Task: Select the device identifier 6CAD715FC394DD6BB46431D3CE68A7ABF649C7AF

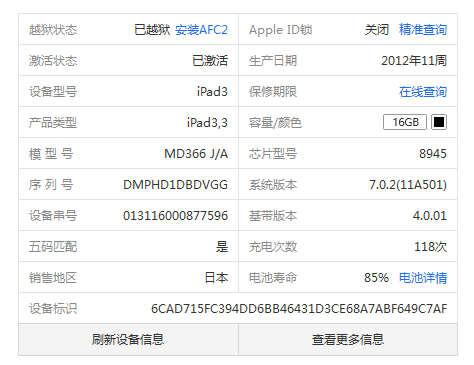Action: pyautogui.click(x=299, y=309)
